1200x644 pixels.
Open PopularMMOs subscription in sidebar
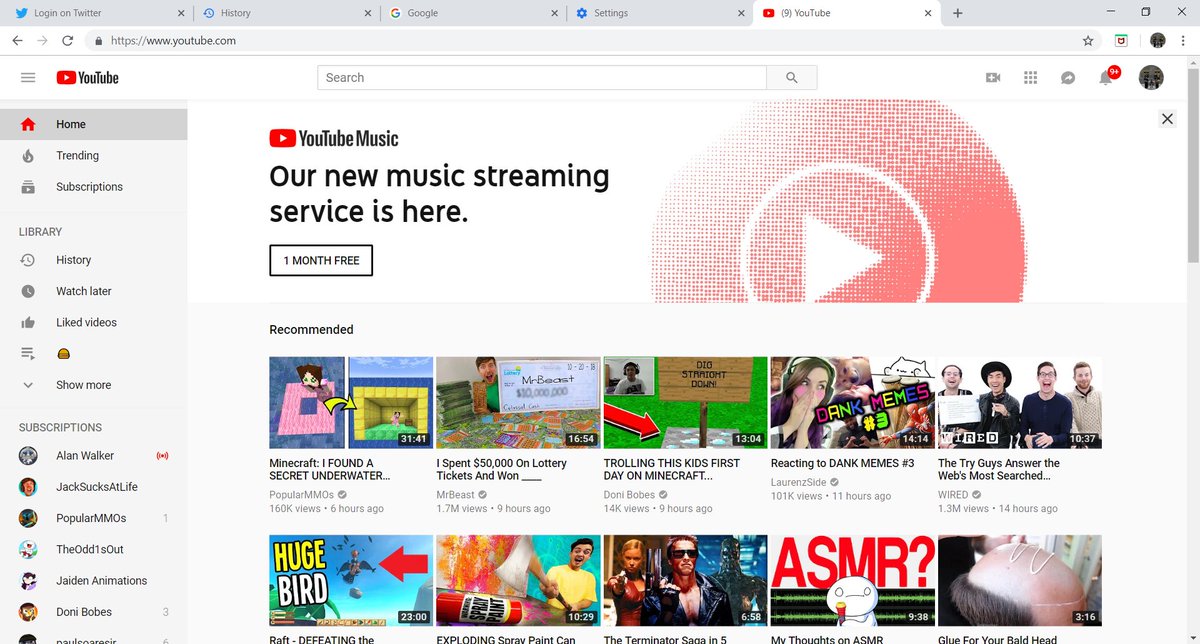tap(93, 518)
